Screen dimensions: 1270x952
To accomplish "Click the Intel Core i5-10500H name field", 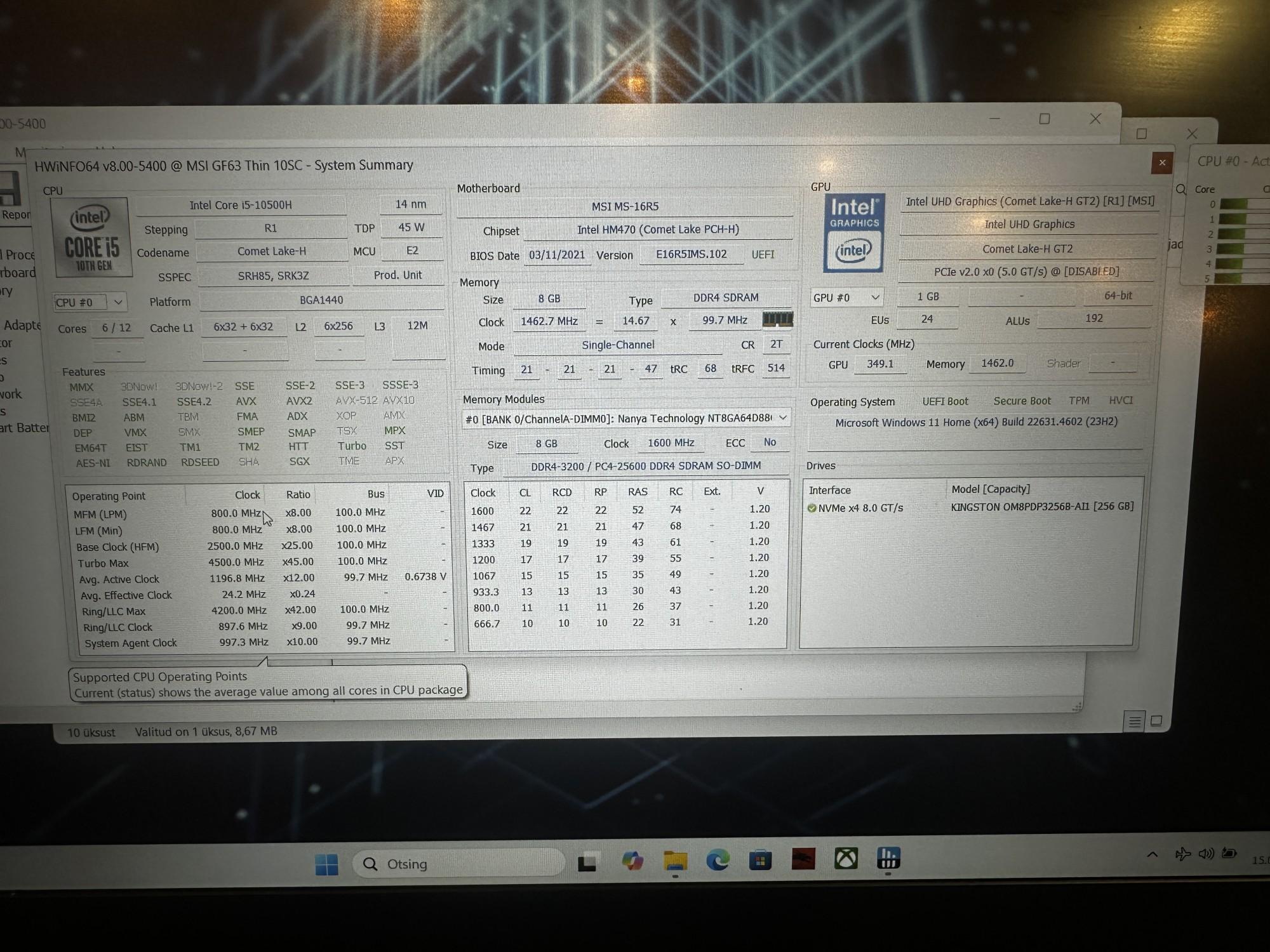I will tap(241, 205).
